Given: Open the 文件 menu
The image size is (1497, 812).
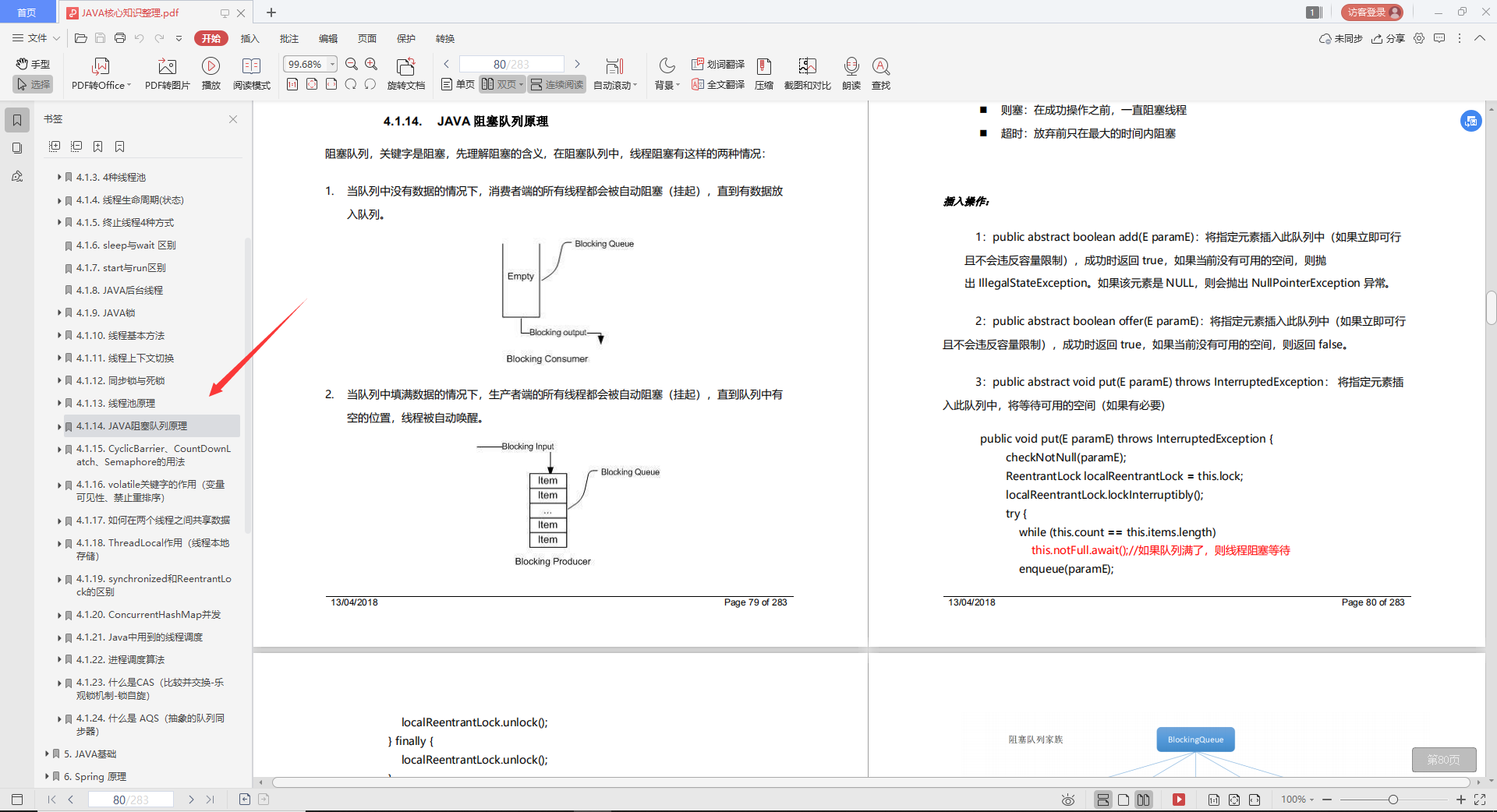Looking at the screenshot, I should (x=34, y=38).
